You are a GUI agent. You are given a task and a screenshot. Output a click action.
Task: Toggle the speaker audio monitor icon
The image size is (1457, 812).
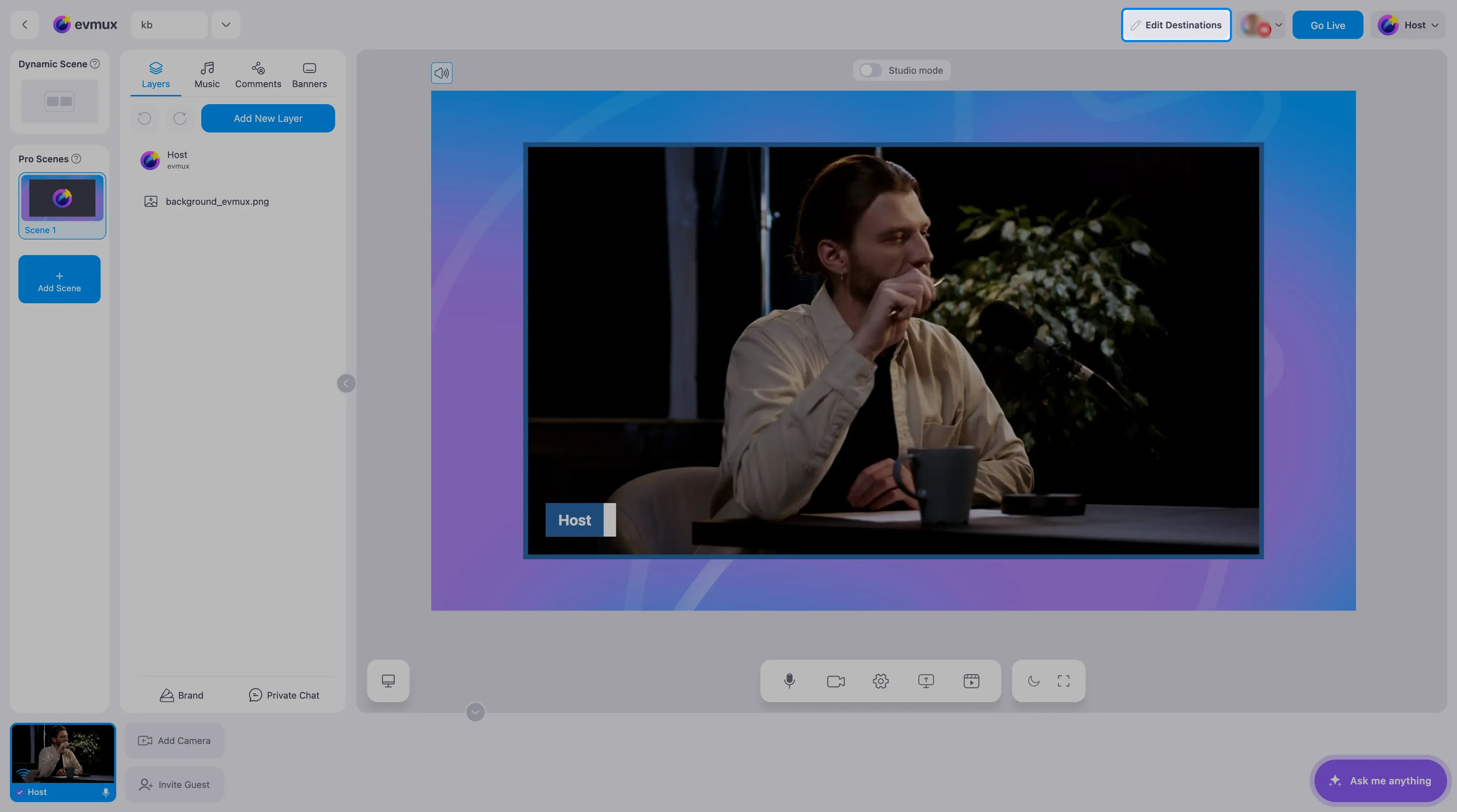(x=442, y=73)
